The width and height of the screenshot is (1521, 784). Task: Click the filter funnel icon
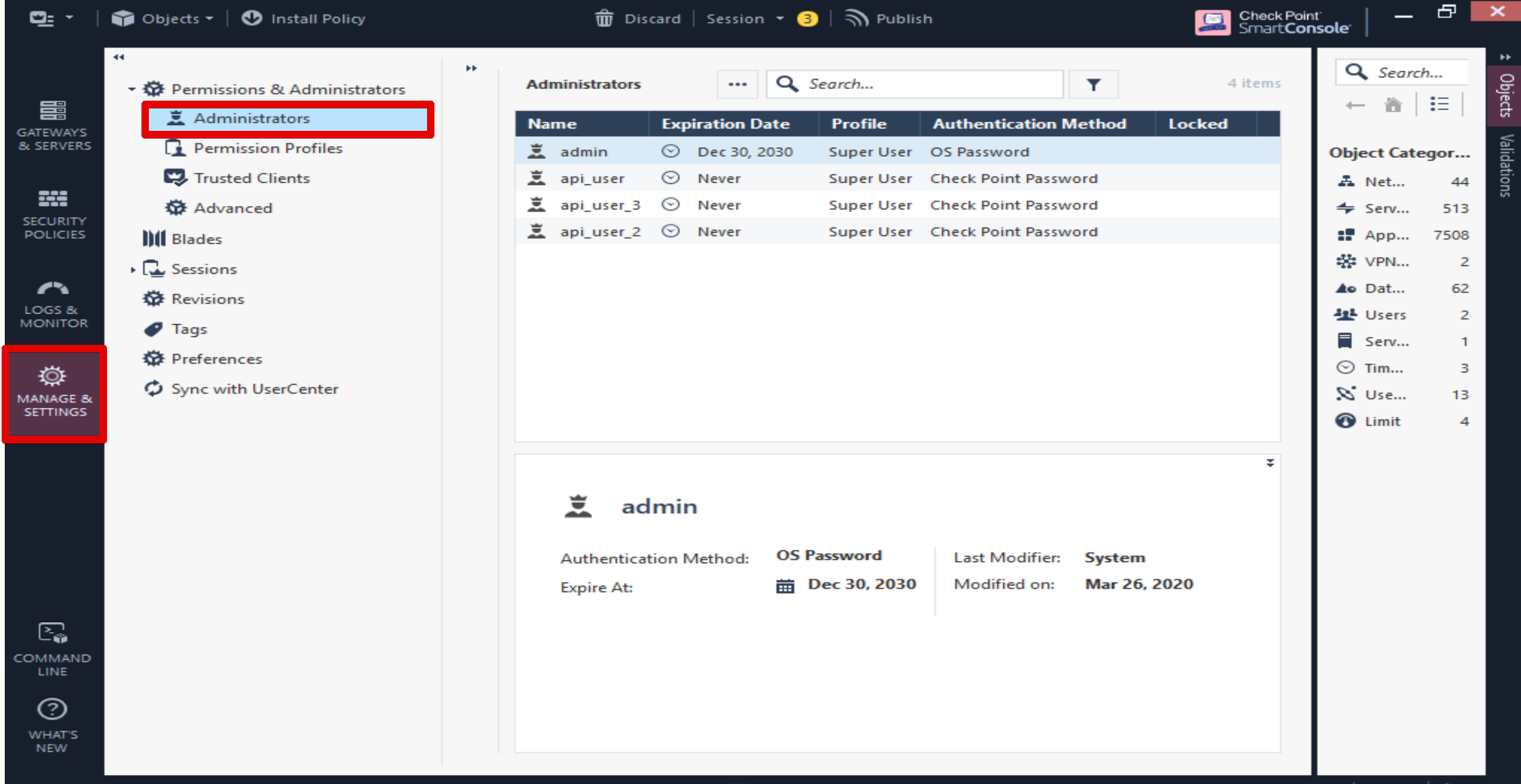(1093, 85)
